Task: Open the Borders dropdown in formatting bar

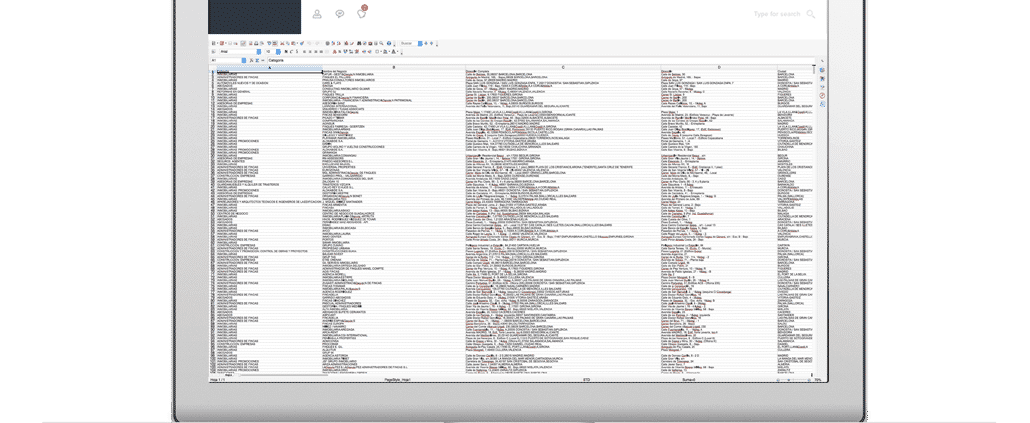Action: [378, 51]
